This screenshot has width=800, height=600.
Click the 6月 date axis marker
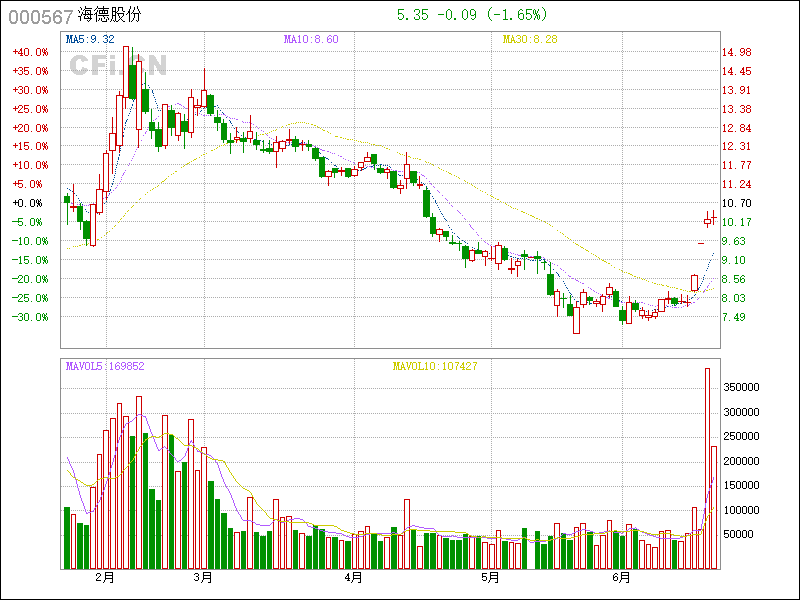[621, 578]
